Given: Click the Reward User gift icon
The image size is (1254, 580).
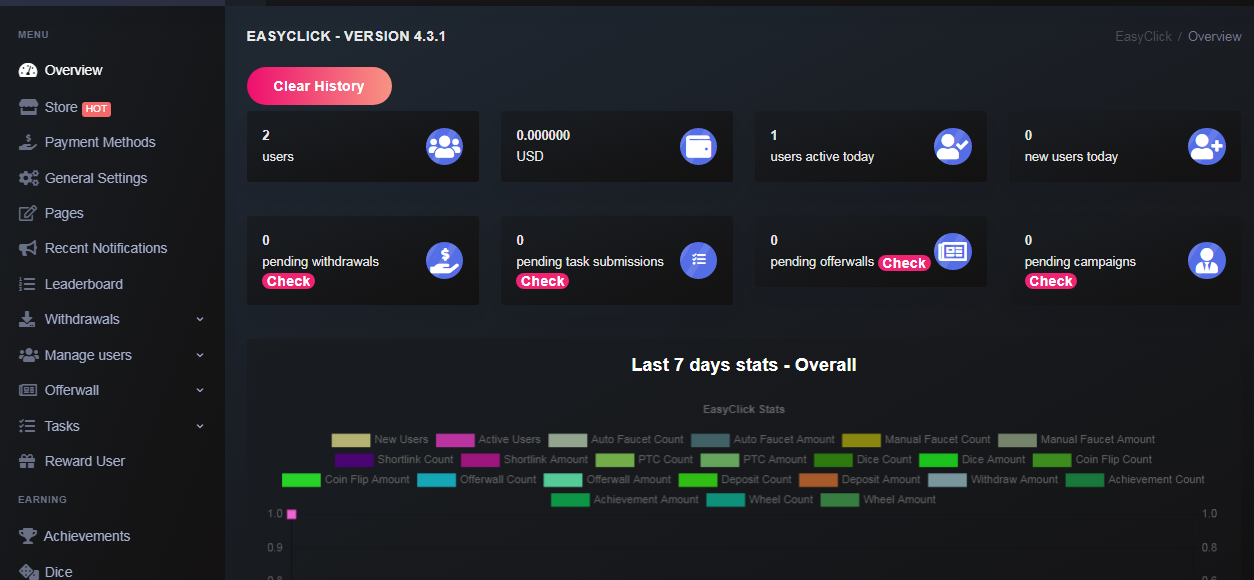Looking at the screenshot, I should pos(28,461).
